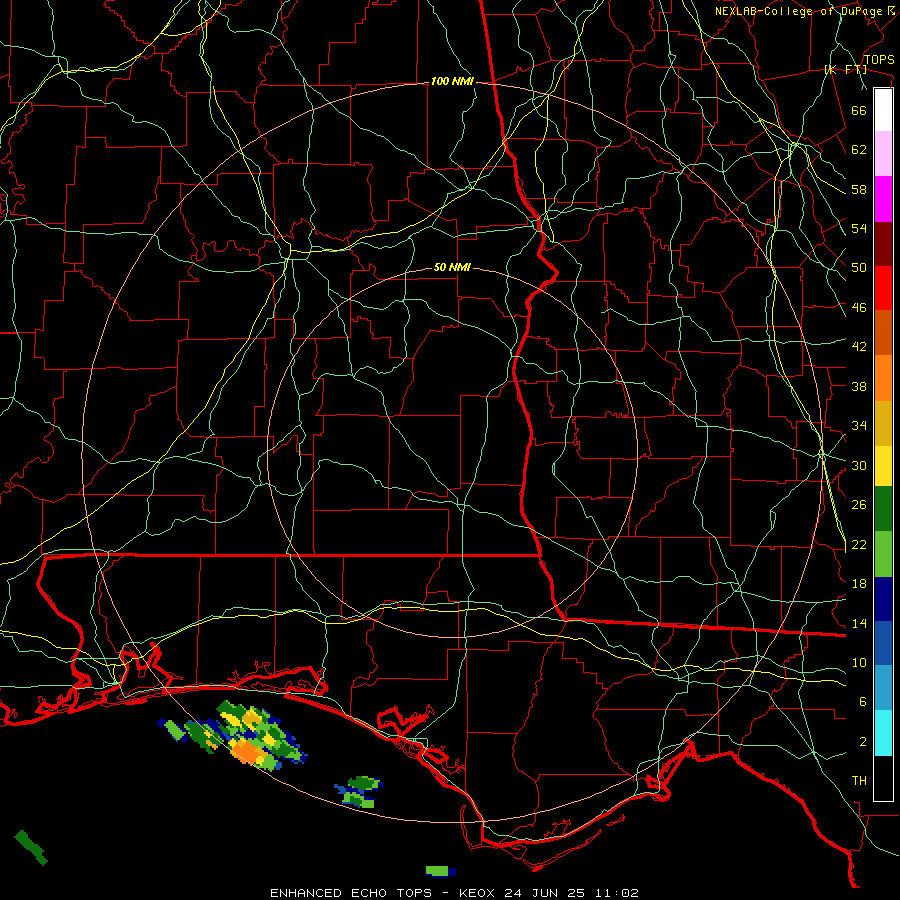This screenshot has height=900, width=900.
Task: Click the 100 NMI range ring label
Action: coord(452,82)
